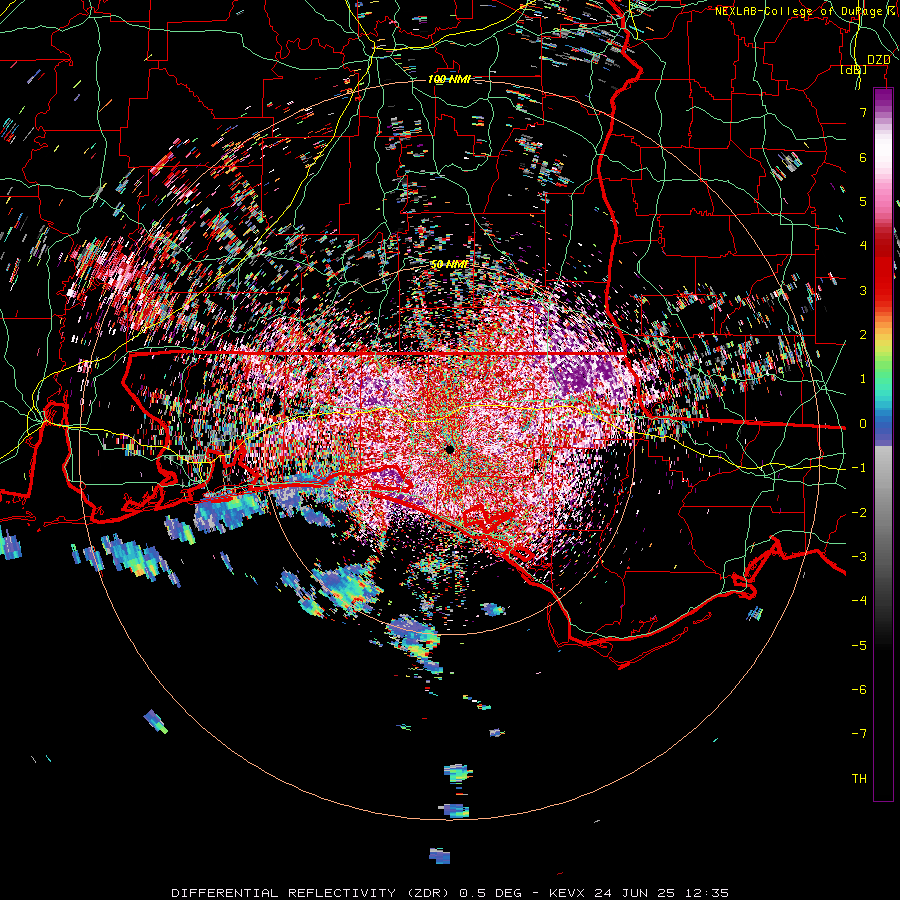Click the positive 7 value on the color scale
Image resolution: width=900 pixels, height=900 pixels.
tap(863, 112)
